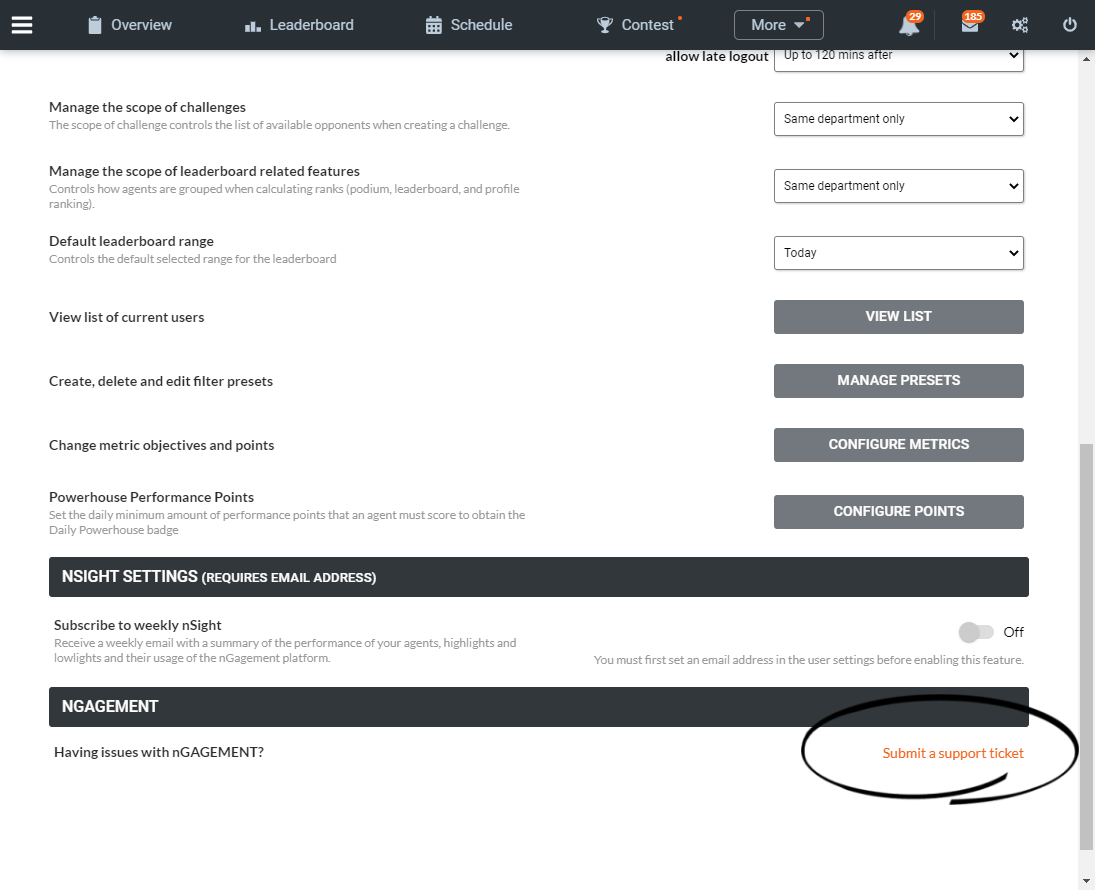Click the power logout icon
The height and width of the screenshot is (890, 1095).
1069,25
